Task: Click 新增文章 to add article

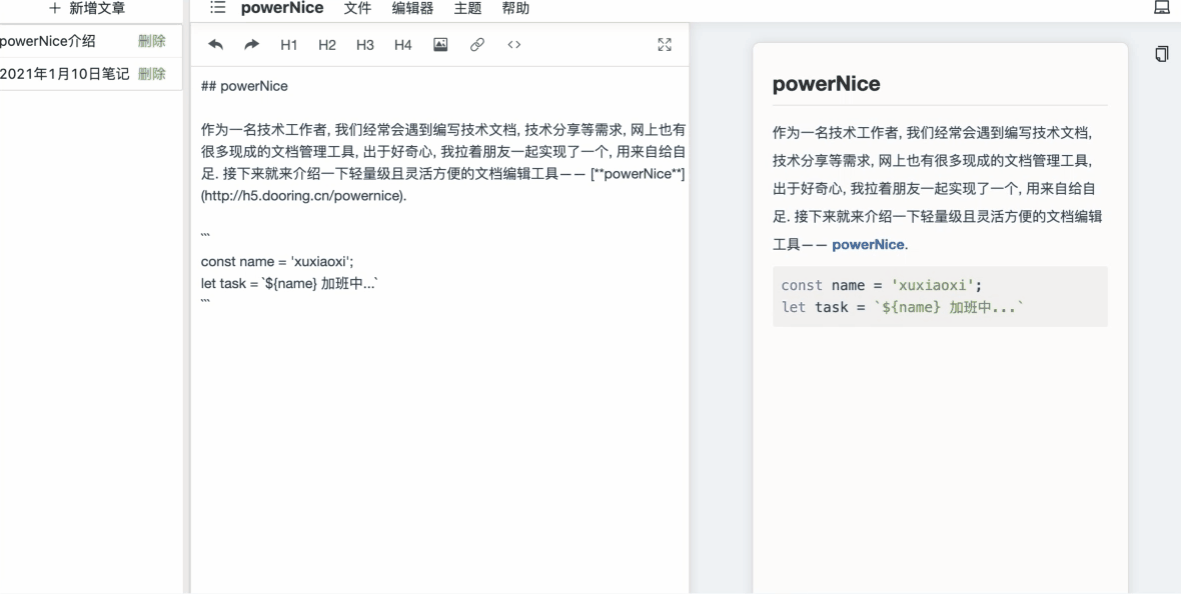Action: click(87, 8)
